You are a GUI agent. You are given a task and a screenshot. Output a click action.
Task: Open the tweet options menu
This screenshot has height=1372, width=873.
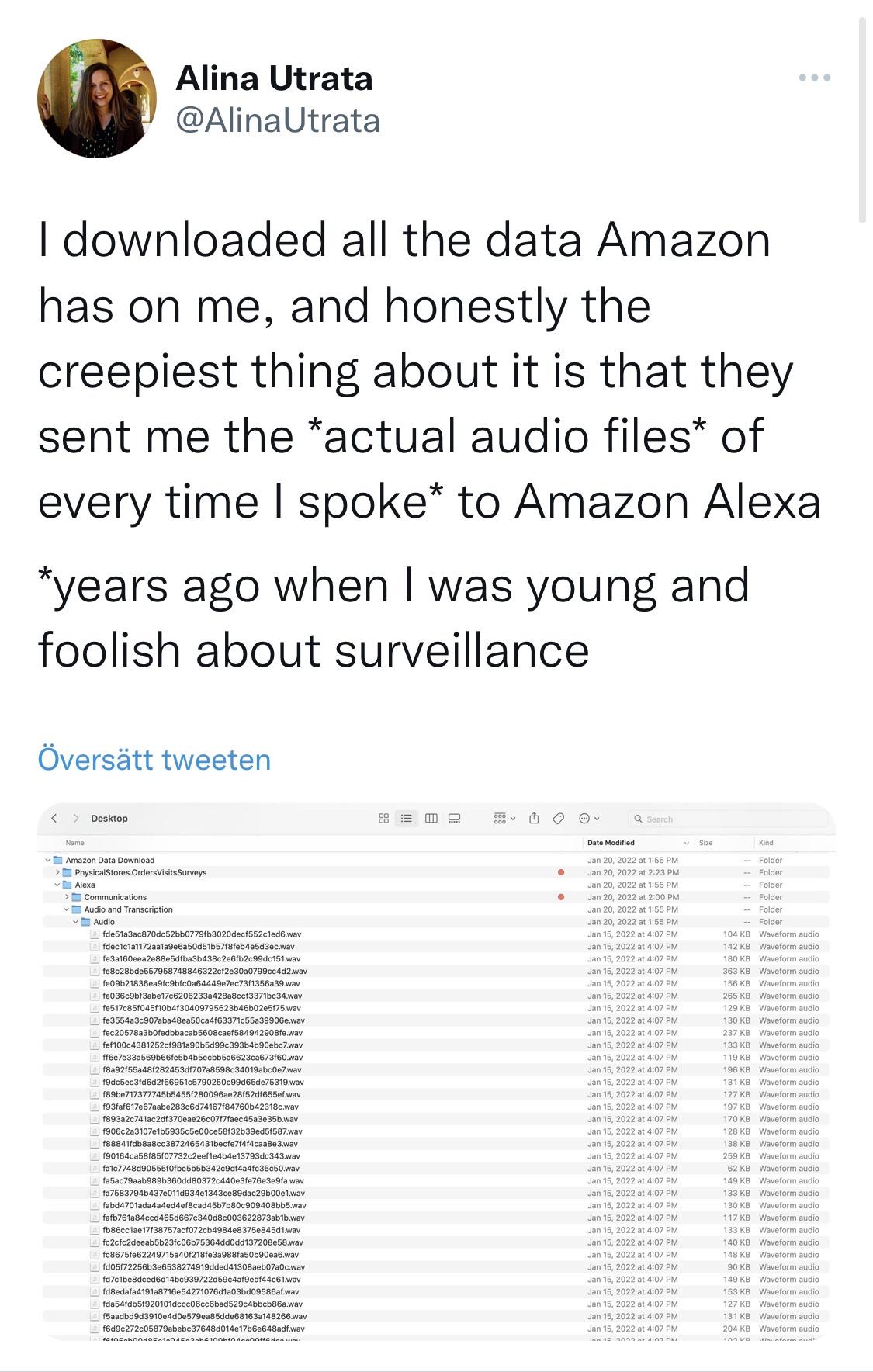click(x=813, y=78)
